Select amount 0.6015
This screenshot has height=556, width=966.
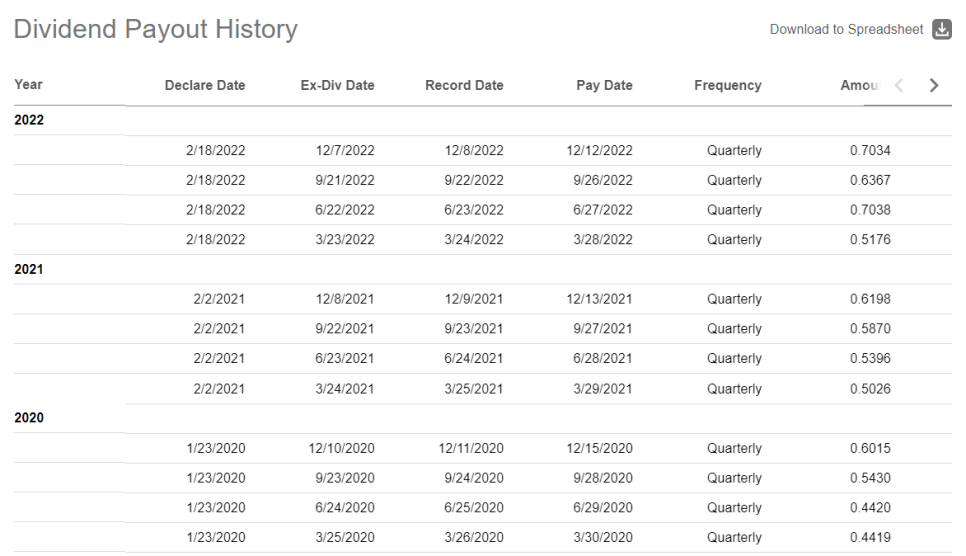870,448
